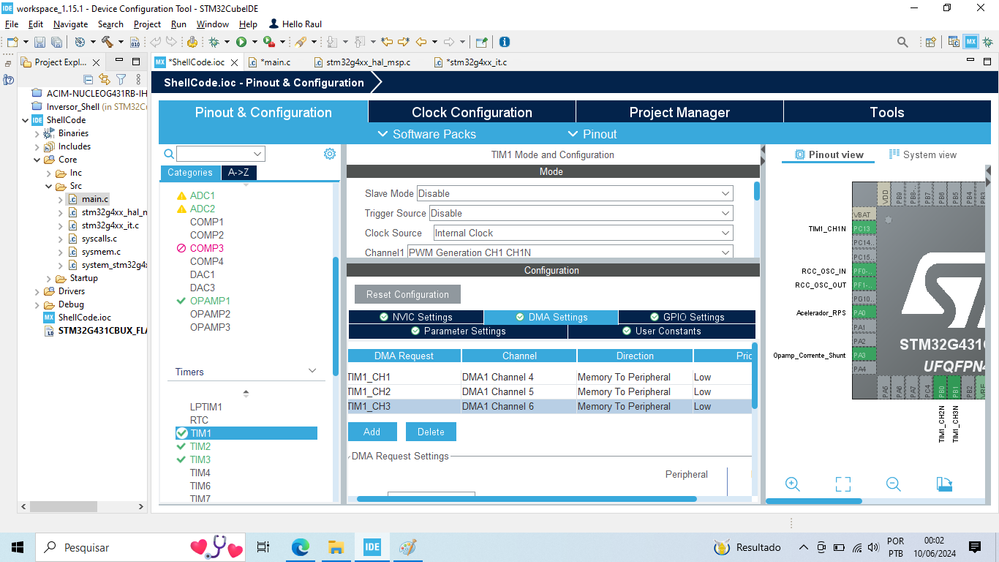Image resolution: width=999 pixels, height=562 pixels.
Task: Click the back navigation arrow toolbar icon
Action: pos(421,42)
